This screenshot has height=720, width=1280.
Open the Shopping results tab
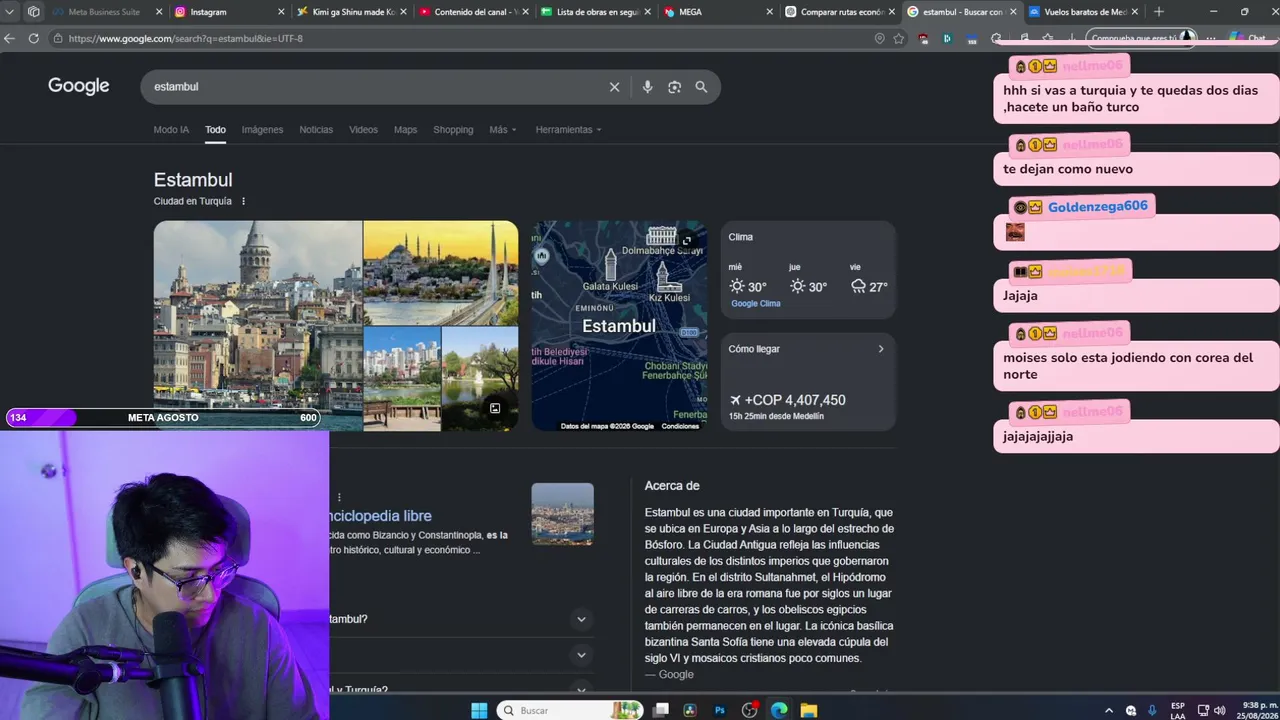(453, 129)
